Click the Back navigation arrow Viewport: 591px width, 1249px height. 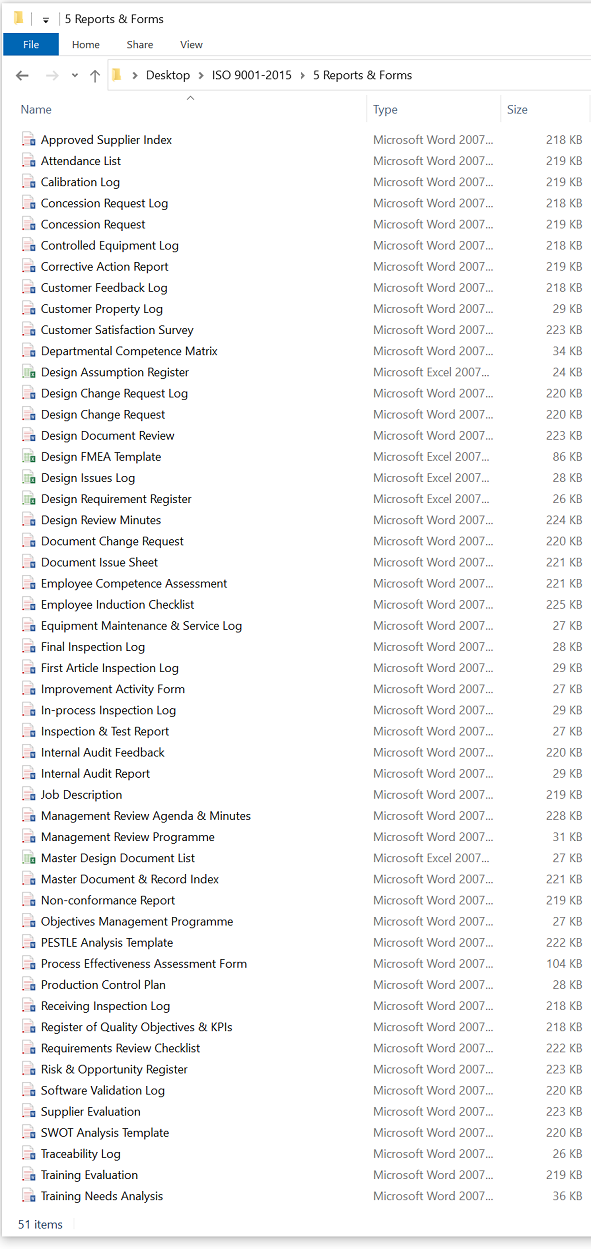point(22,75)
